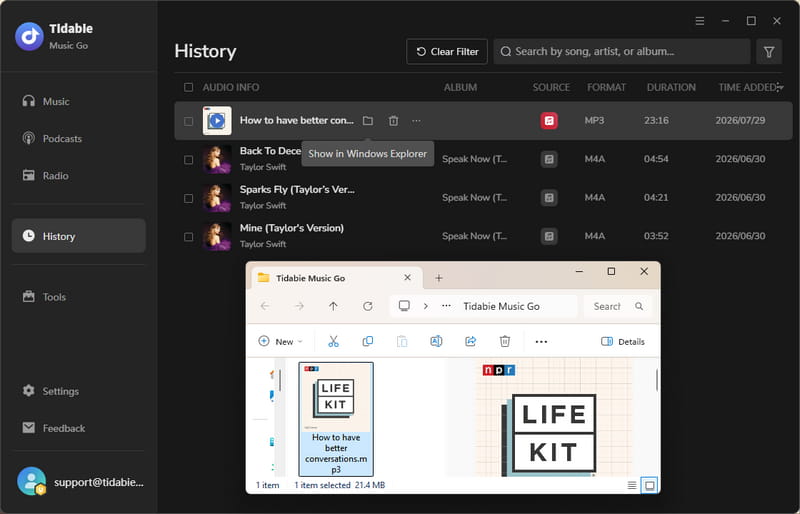Image resolution: width=800 pixels, height=514 pixels.
Task: Open the Tidabie hamburger menu
Action: tap(699, 21)
